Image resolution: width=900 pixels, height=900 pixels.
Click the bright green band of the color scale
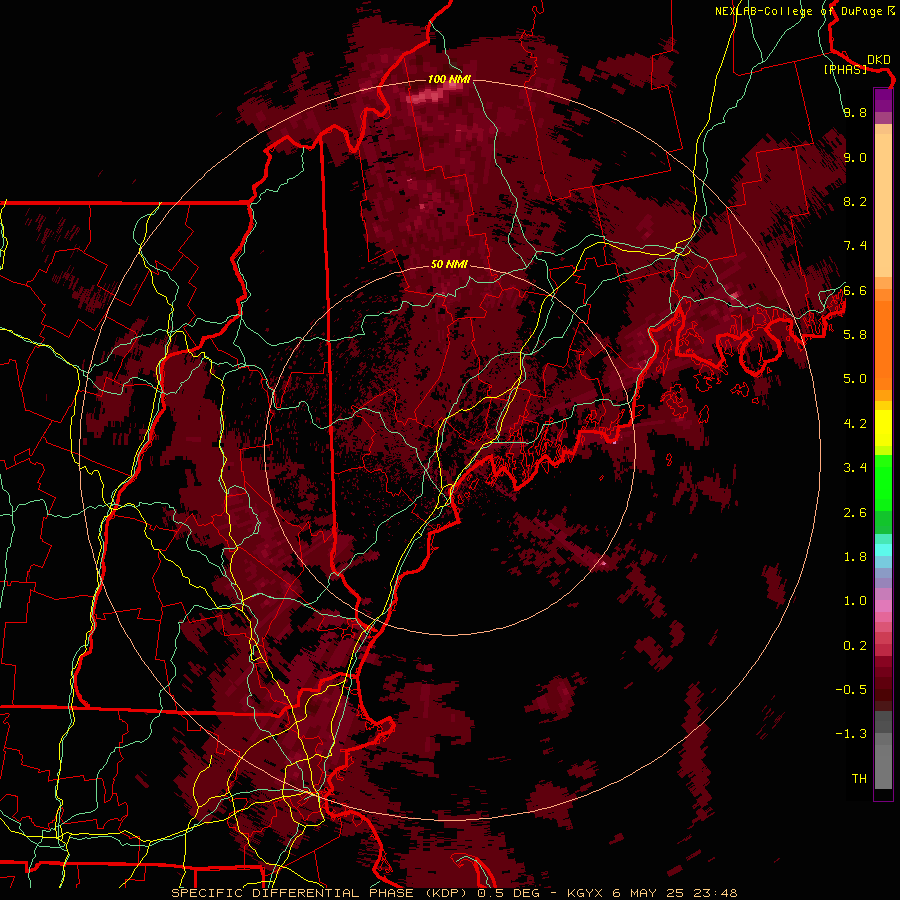[883, 484]
